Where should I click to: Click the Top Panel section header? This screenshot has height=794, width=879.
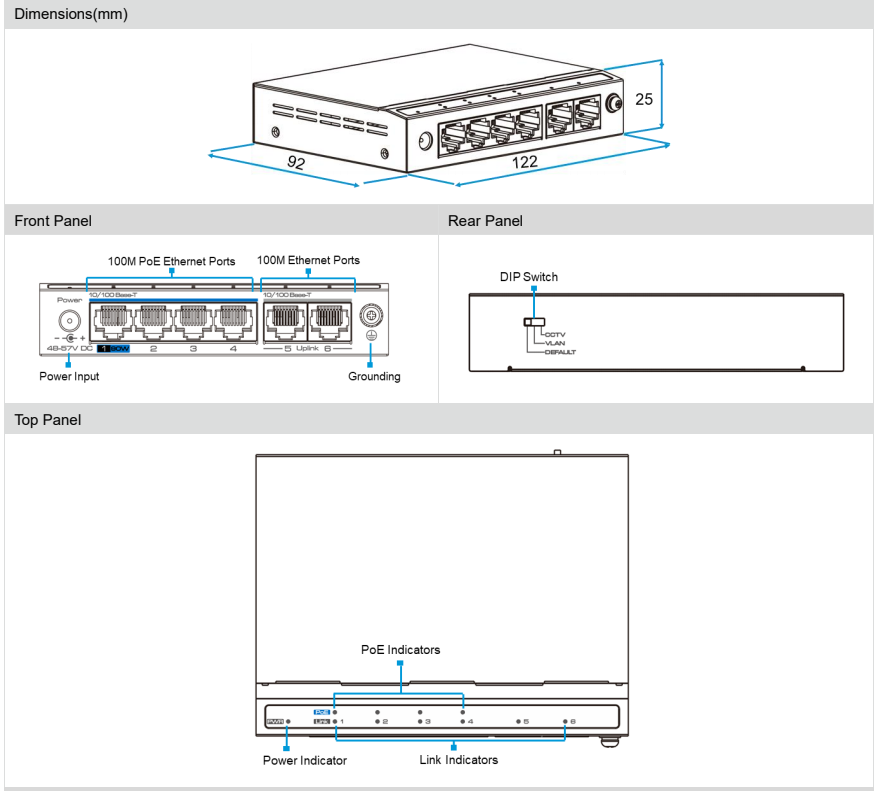pos(47,421)
